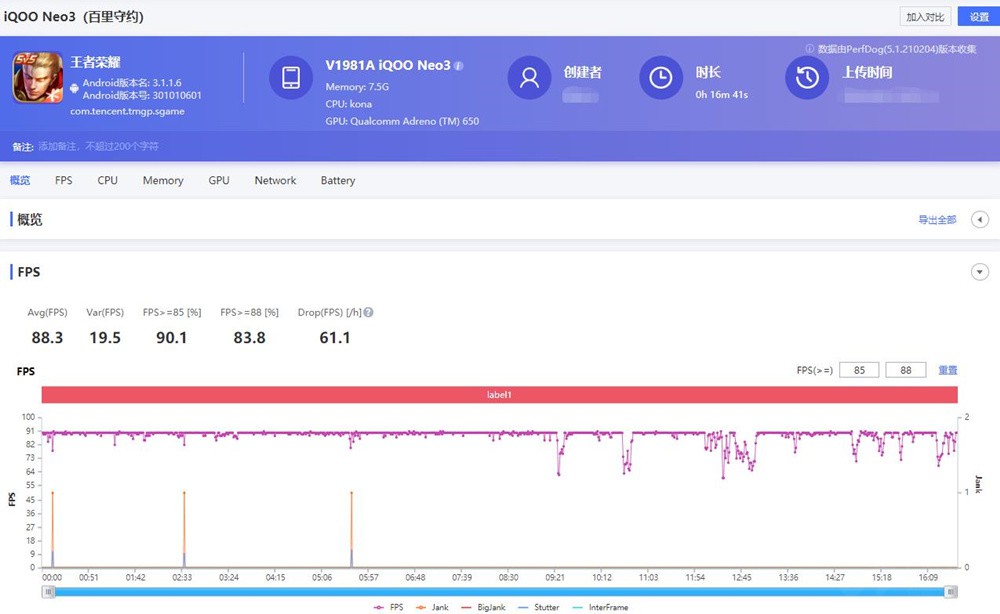Click info icon beside PerfDog data notice
Image resolution: width=1000 pixels, height=614 pixels.
click(x=810, y=49)
